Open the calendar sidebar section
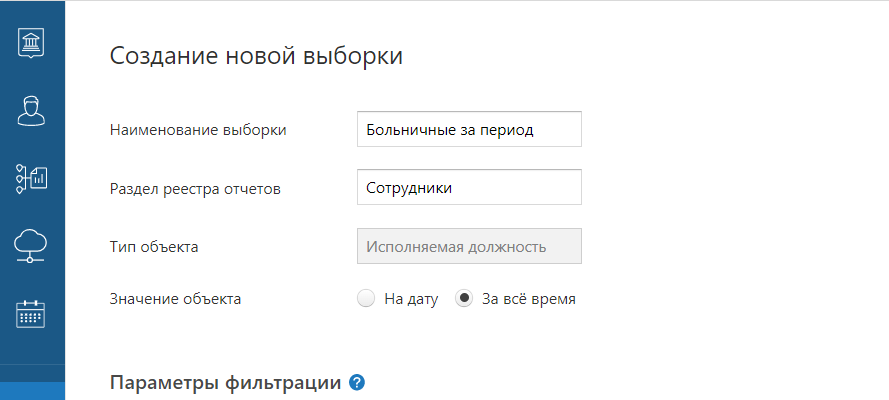This screenshot has width=889, height=400. click(32, 313)
